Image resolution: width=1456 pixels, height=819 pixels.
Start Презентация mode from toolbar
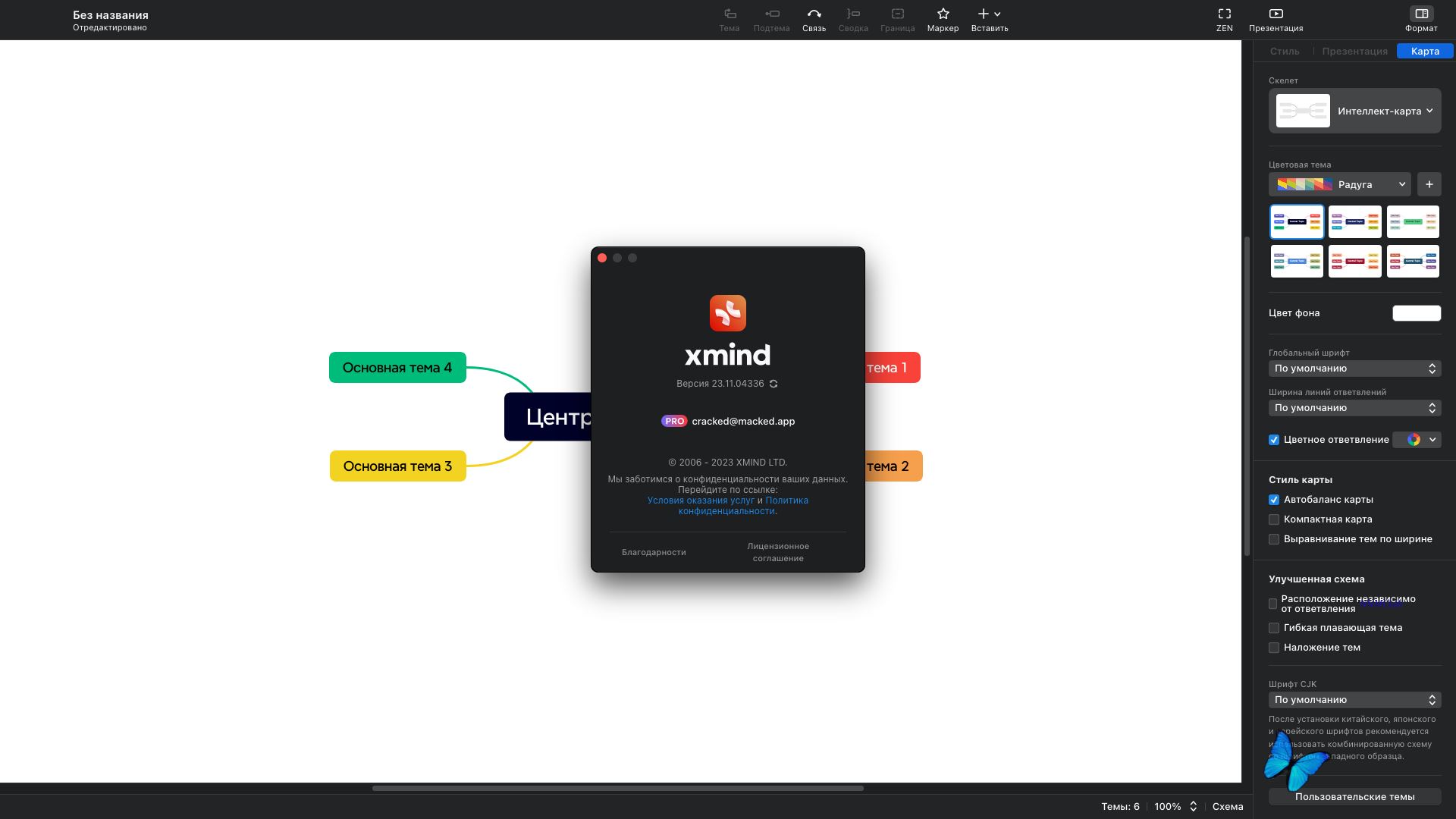[x=1276, y=20]
